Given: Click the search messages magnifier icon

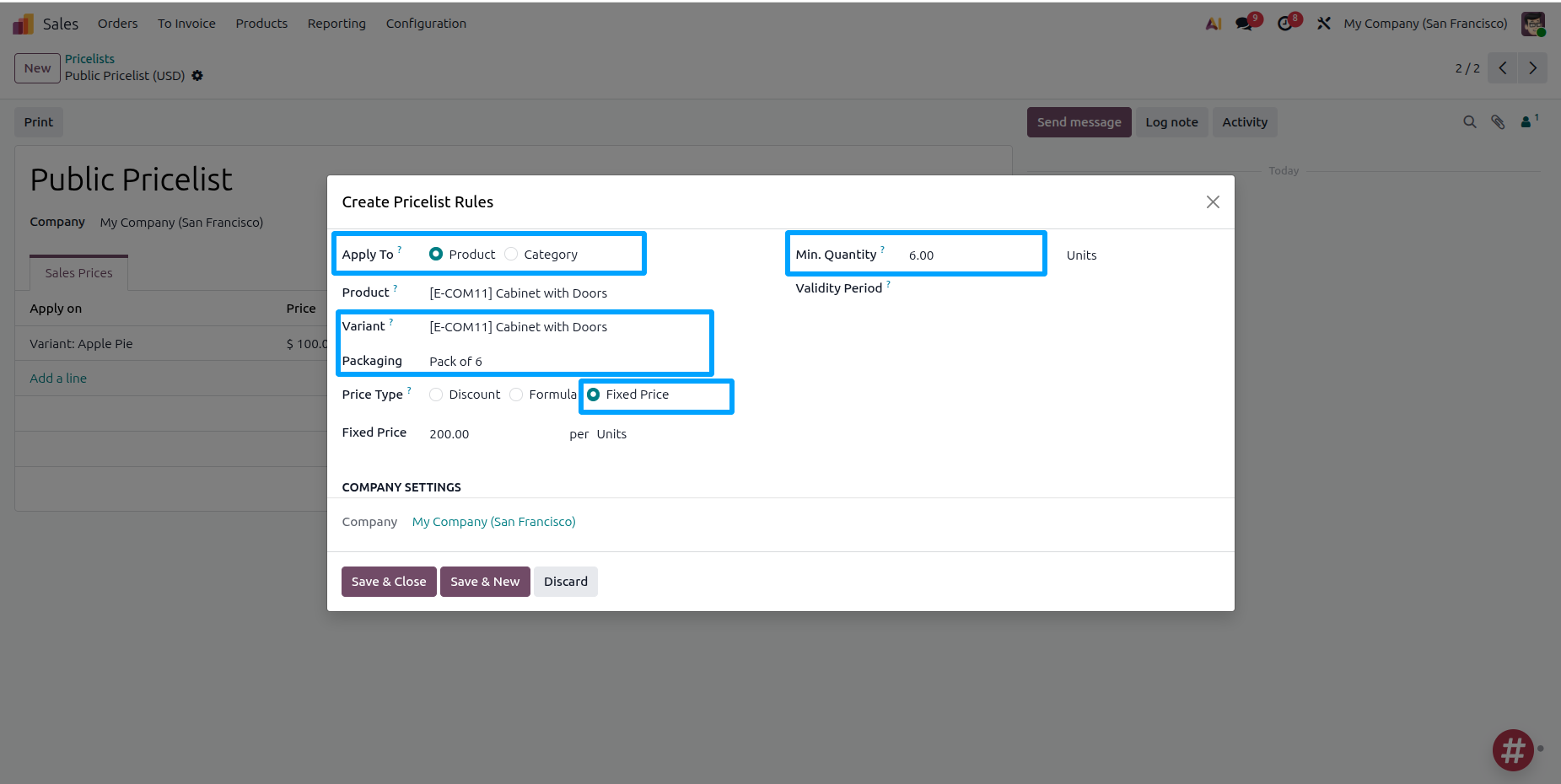Looking at the screenshot, I should pyautogui.click(x=1470, y=121).
